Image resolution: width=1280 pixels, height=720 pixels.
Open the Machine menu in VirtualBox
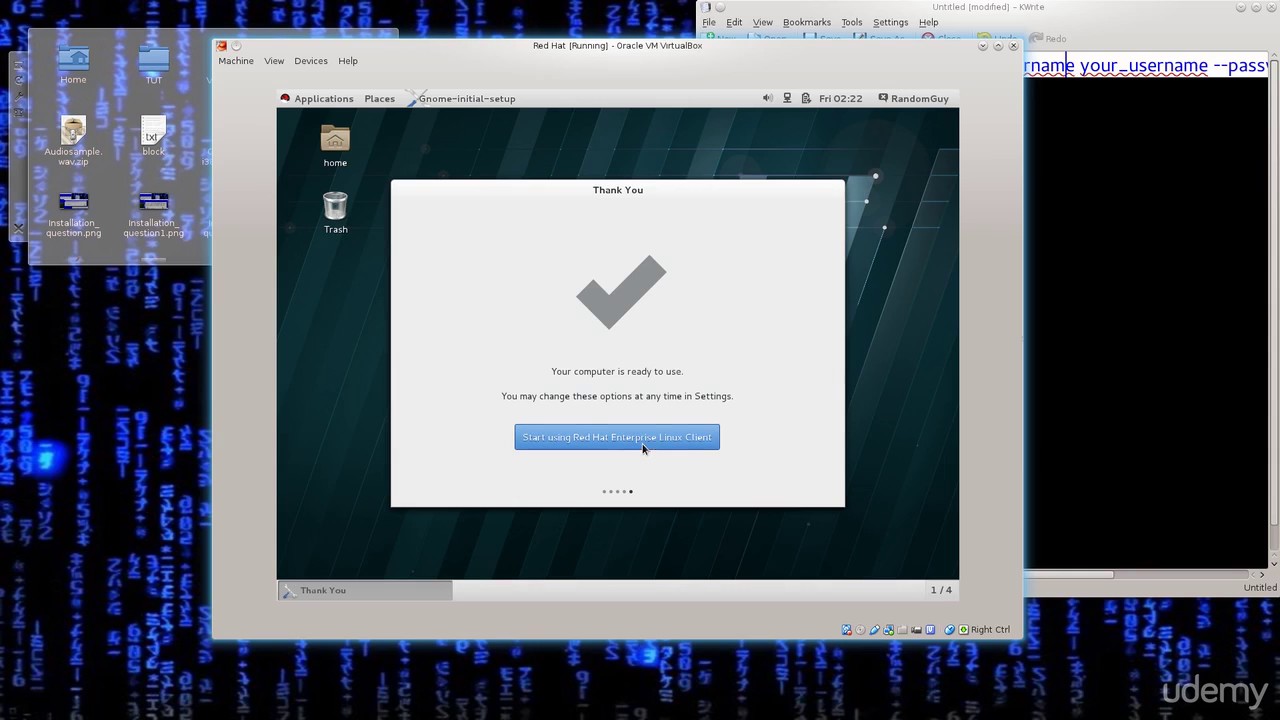coord(236,61)
